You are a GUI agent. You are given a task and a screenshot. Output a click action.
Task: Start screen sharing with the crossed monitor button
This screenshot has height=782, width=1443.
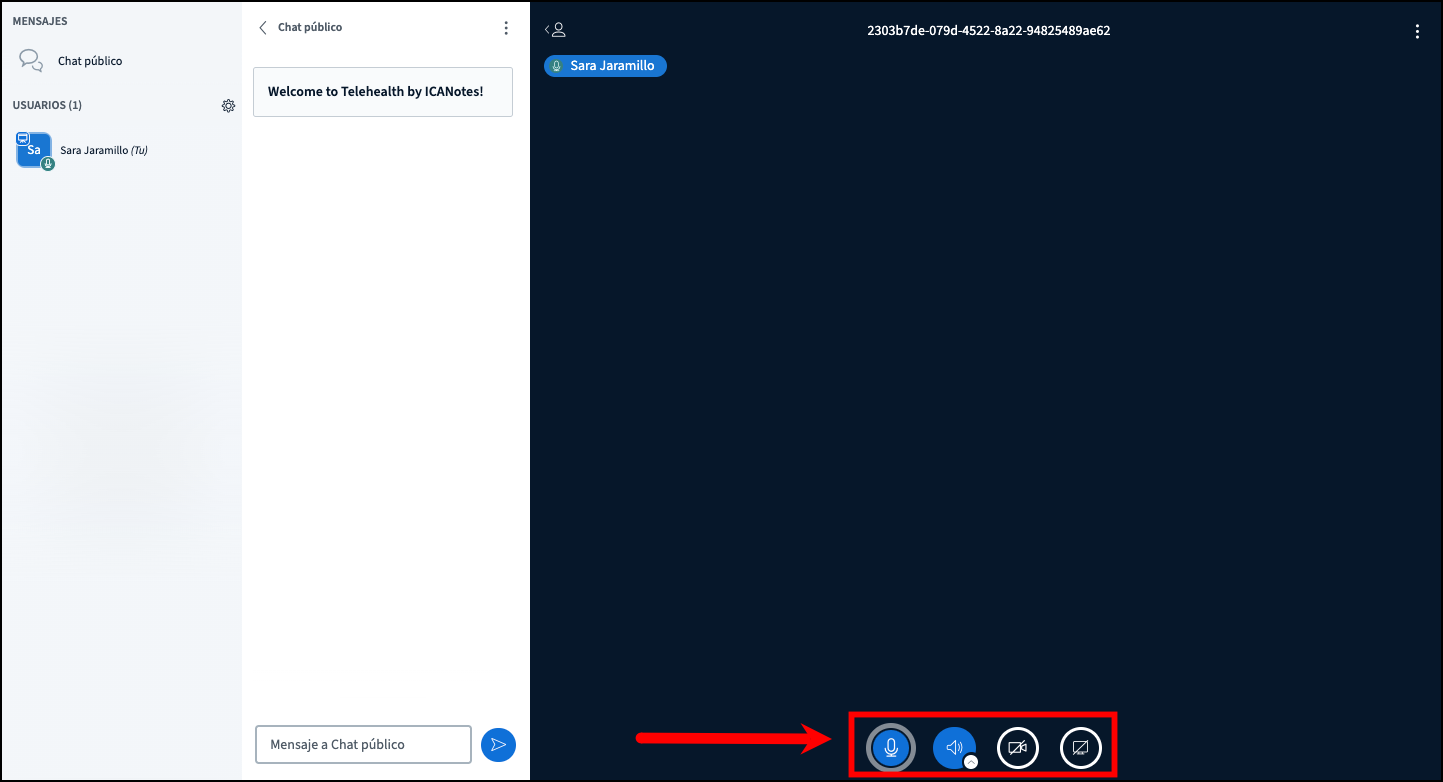(x=1080, y=748)
